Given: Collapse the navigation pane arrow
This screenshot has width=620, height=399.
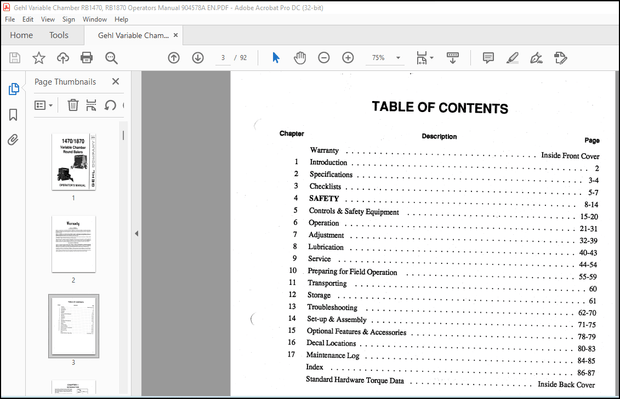Looking at the screenshot, I should [x=136, y=233].
